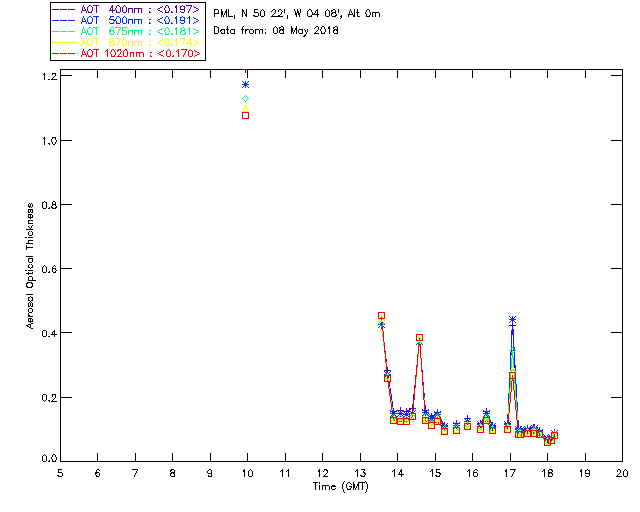Pick the yellow AOT 870nm legend entry
Viewport: 640px width, 512px height.
pyautogui.click(x=127, y=42)
